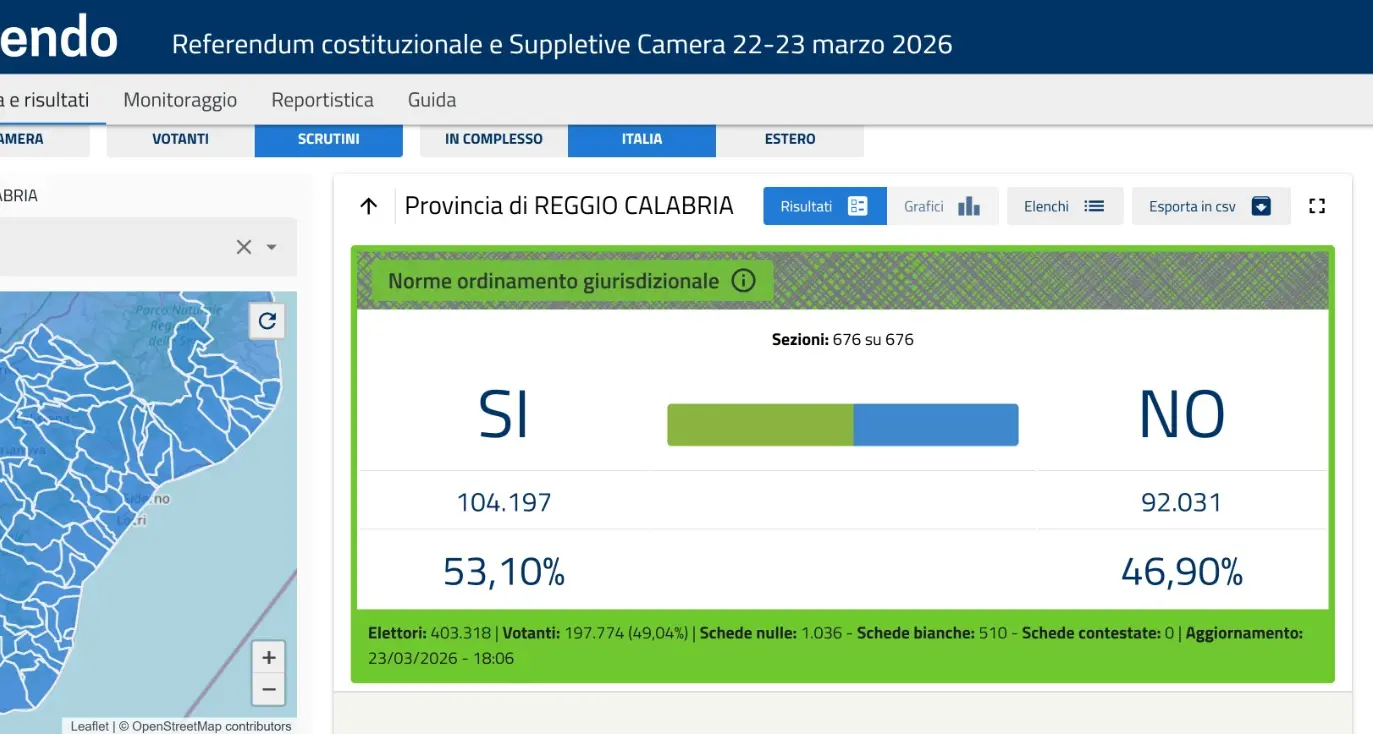Screen dimensions: 1373x734
Task: Clear the selection with the X button
Action: (x=243, y=246)
